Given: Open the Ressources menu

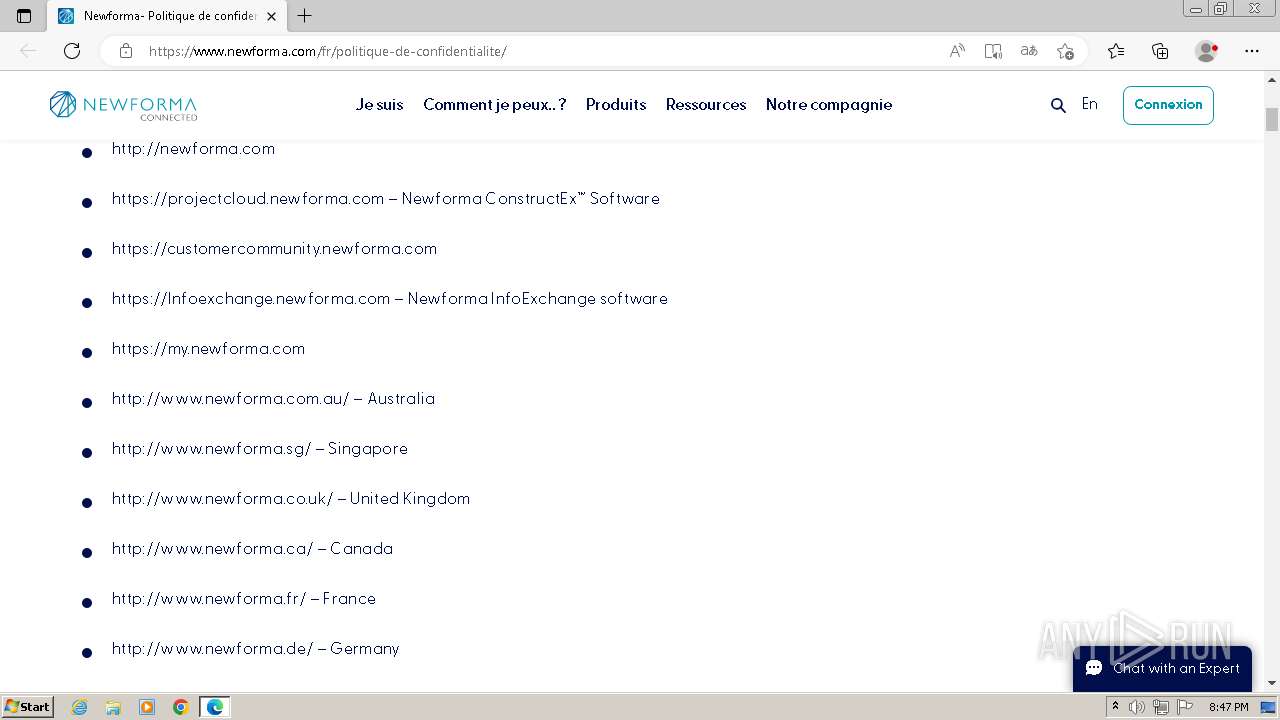Looking at the screenshot, I should point(706,105).
